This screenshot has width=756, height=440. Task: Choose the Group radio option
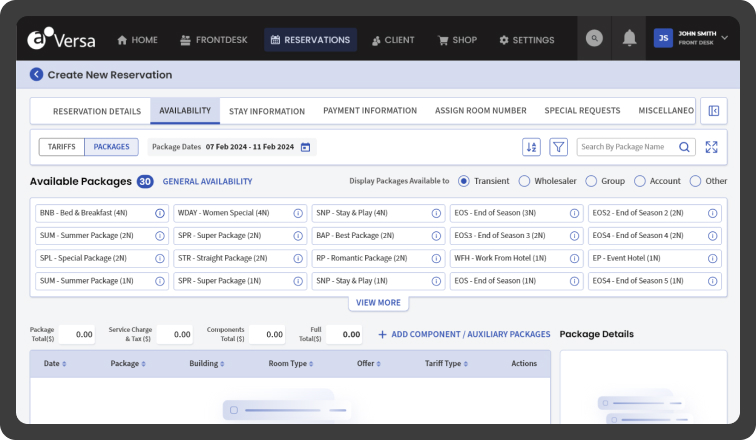tap(591, 181)
